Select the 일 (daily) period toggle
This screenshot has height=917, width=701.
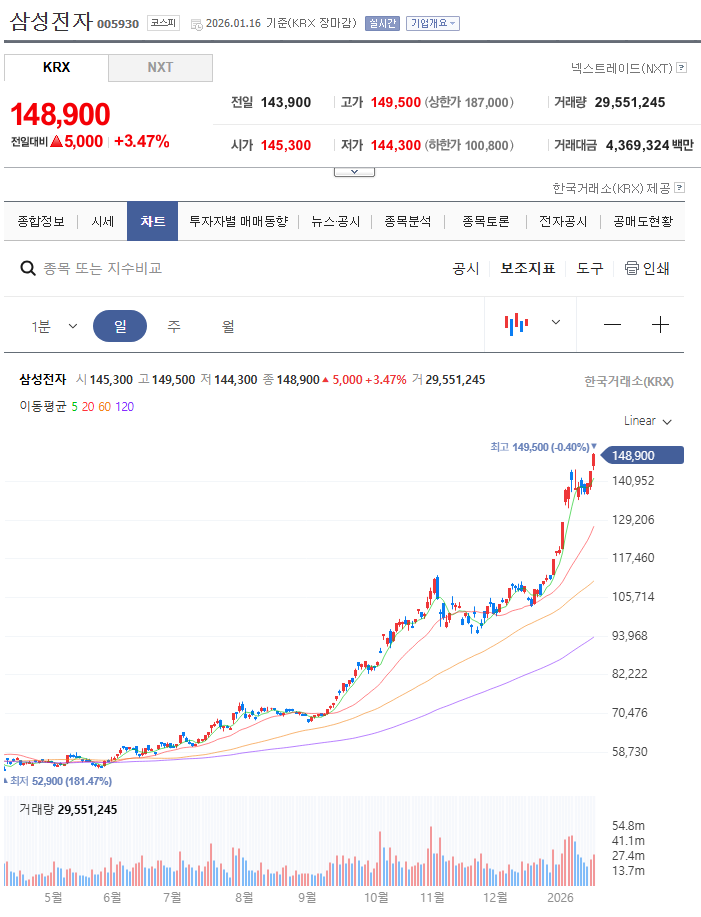(x=120, y=326)
